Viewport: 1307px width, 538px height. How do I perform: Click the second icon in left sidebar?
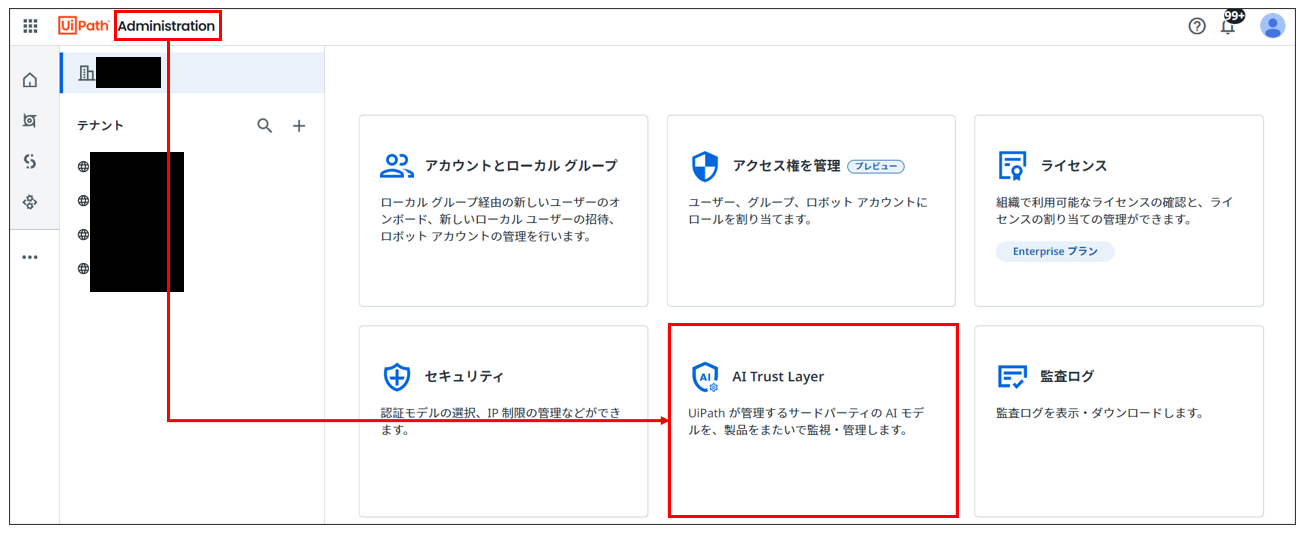30,121
